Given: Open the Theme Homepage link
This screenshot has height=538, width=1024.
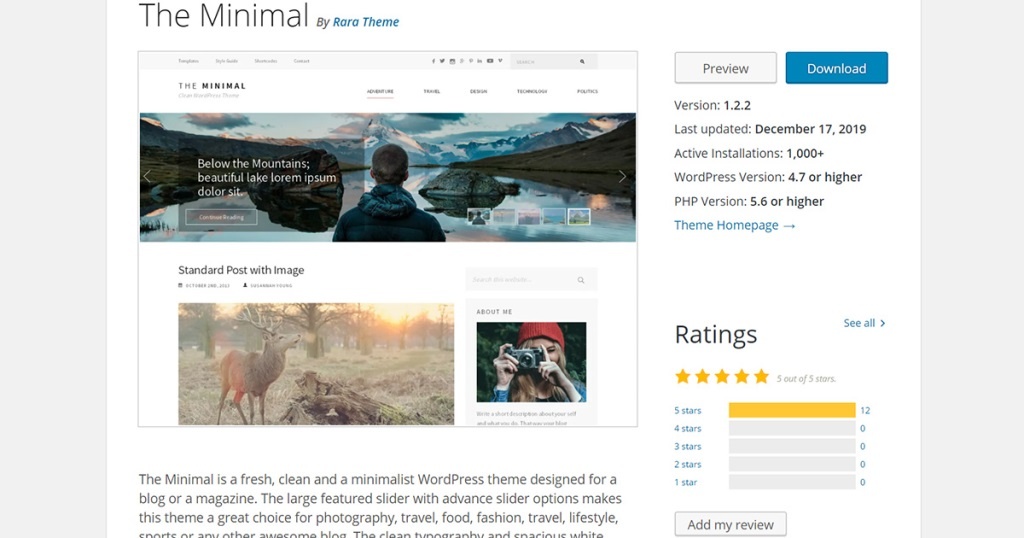Looking at the screenshot, I should (734, 225).
